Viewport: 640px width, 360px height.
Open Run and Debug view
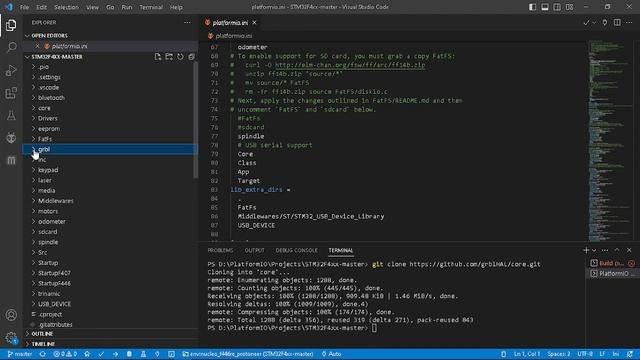(11, 70)
